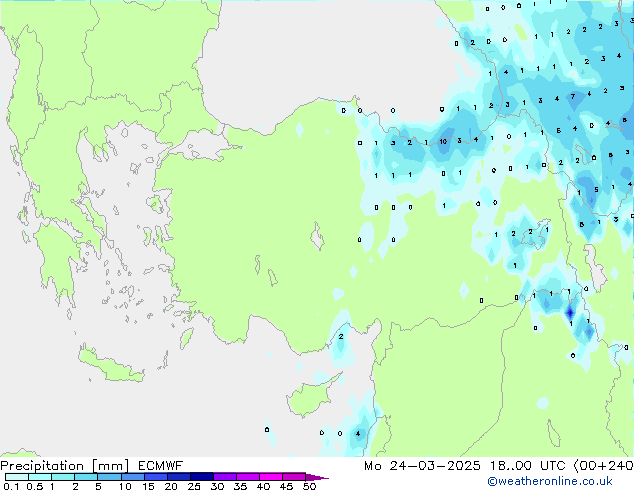
Task: Click the dark blue precipitation maximum spot
Action: click(x=570, y=313)
